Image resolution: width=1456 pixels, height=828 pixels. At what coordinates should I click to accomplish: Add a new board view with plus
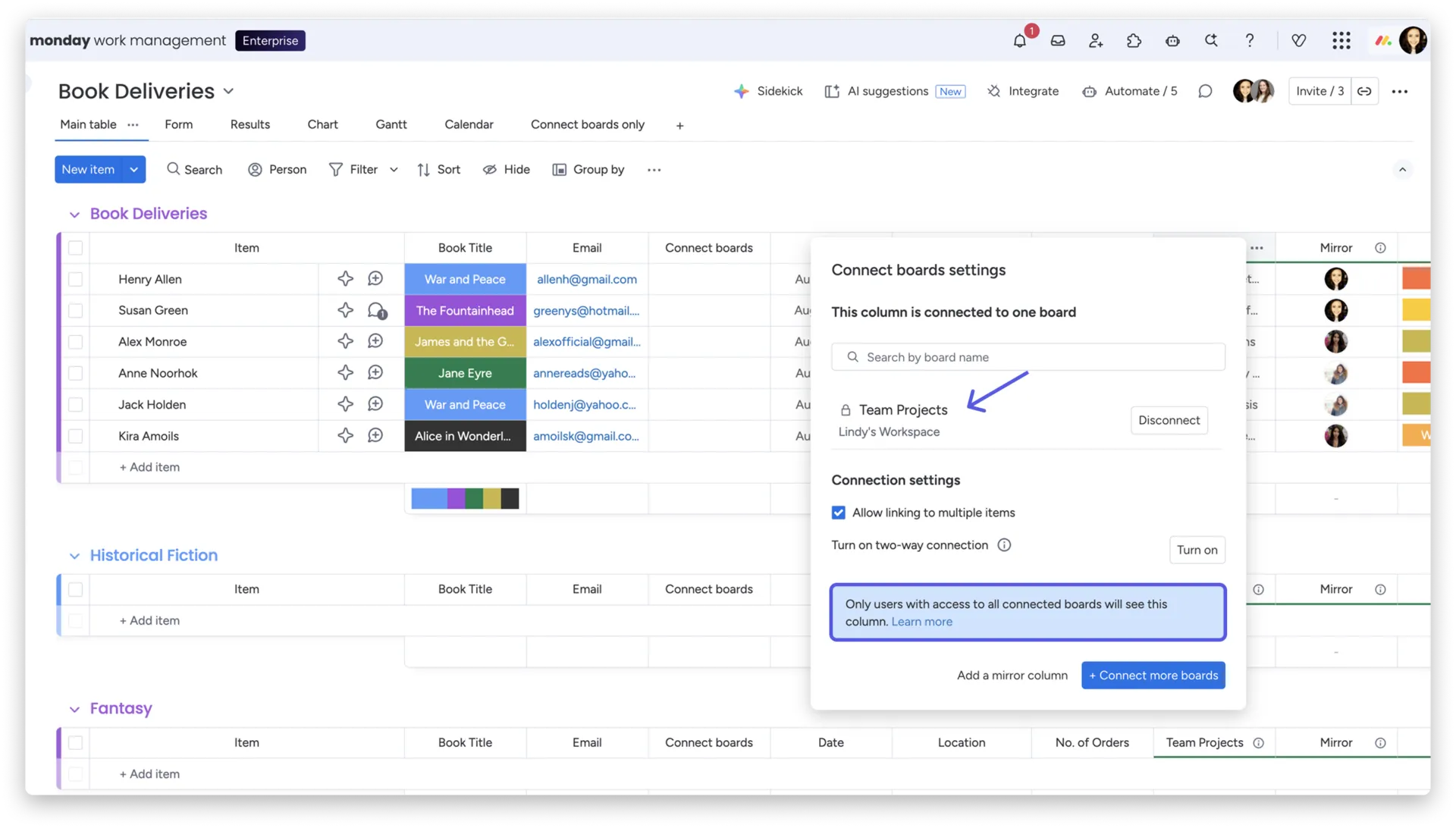[x=680, y=126]
